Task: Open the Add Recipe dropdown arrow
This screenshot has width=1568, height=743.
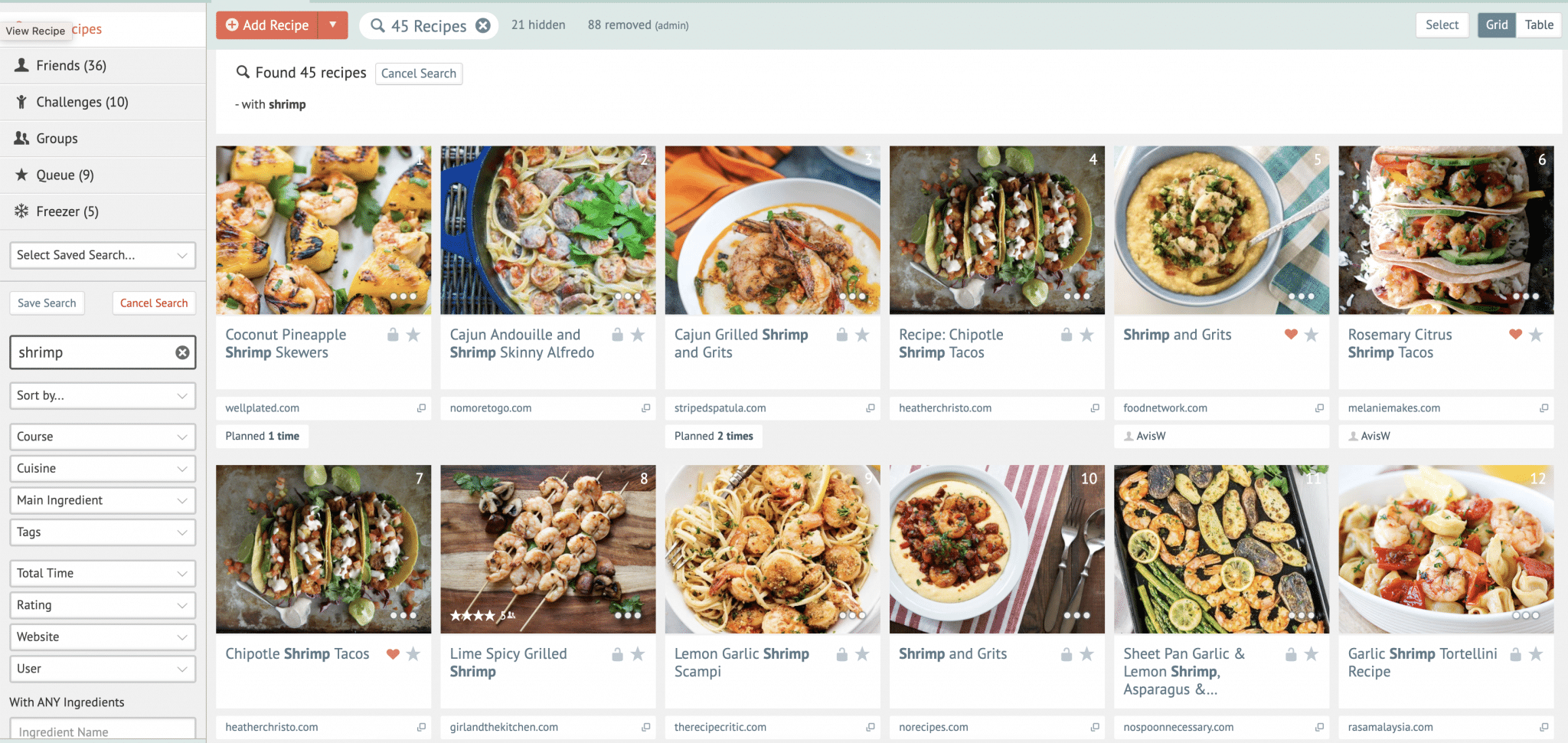Action: (x=333, y=25)
